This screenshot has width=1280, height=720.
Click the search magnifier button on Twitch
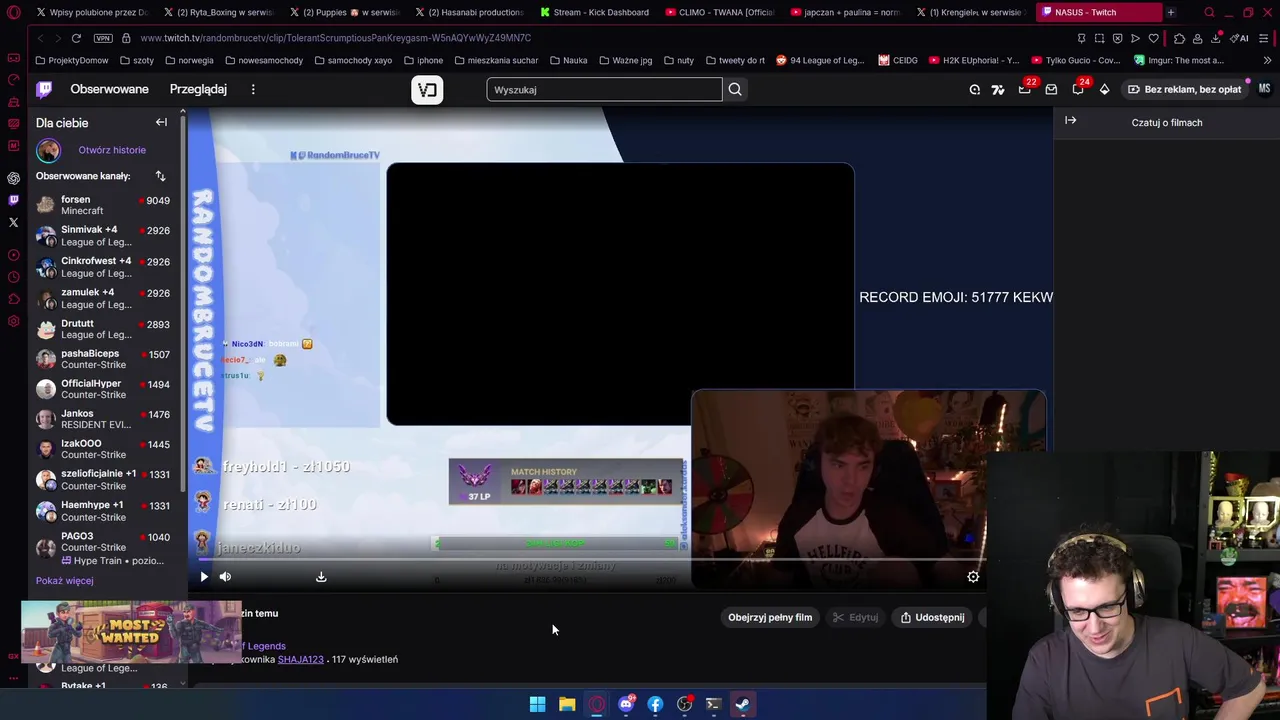coord(735,89)
